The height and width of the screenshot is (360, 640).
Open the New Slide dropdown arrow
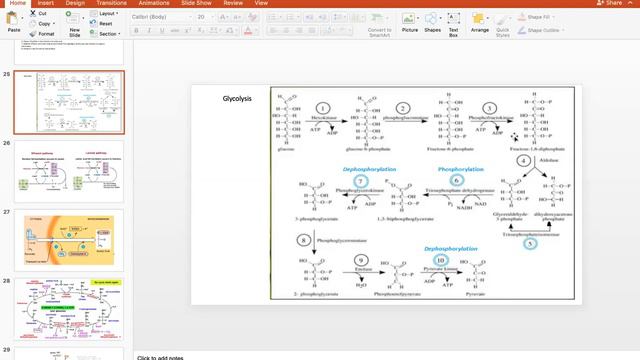[x=83, y=18]
